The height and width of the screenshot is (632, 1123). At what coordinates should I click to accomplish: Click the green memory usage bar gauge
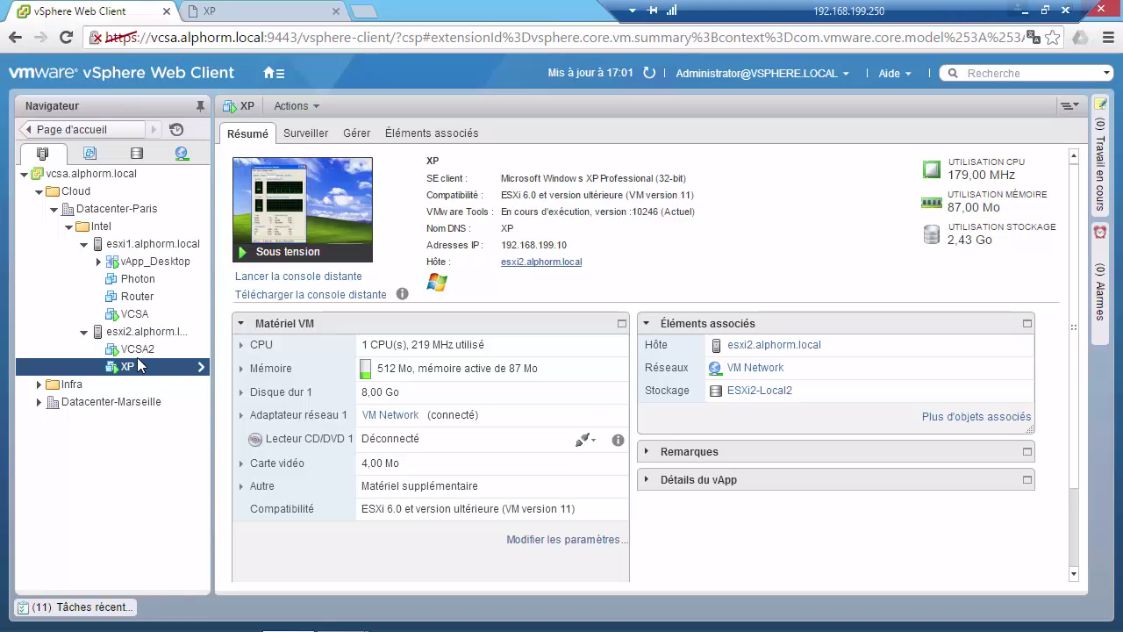click(x=366, y=368)
